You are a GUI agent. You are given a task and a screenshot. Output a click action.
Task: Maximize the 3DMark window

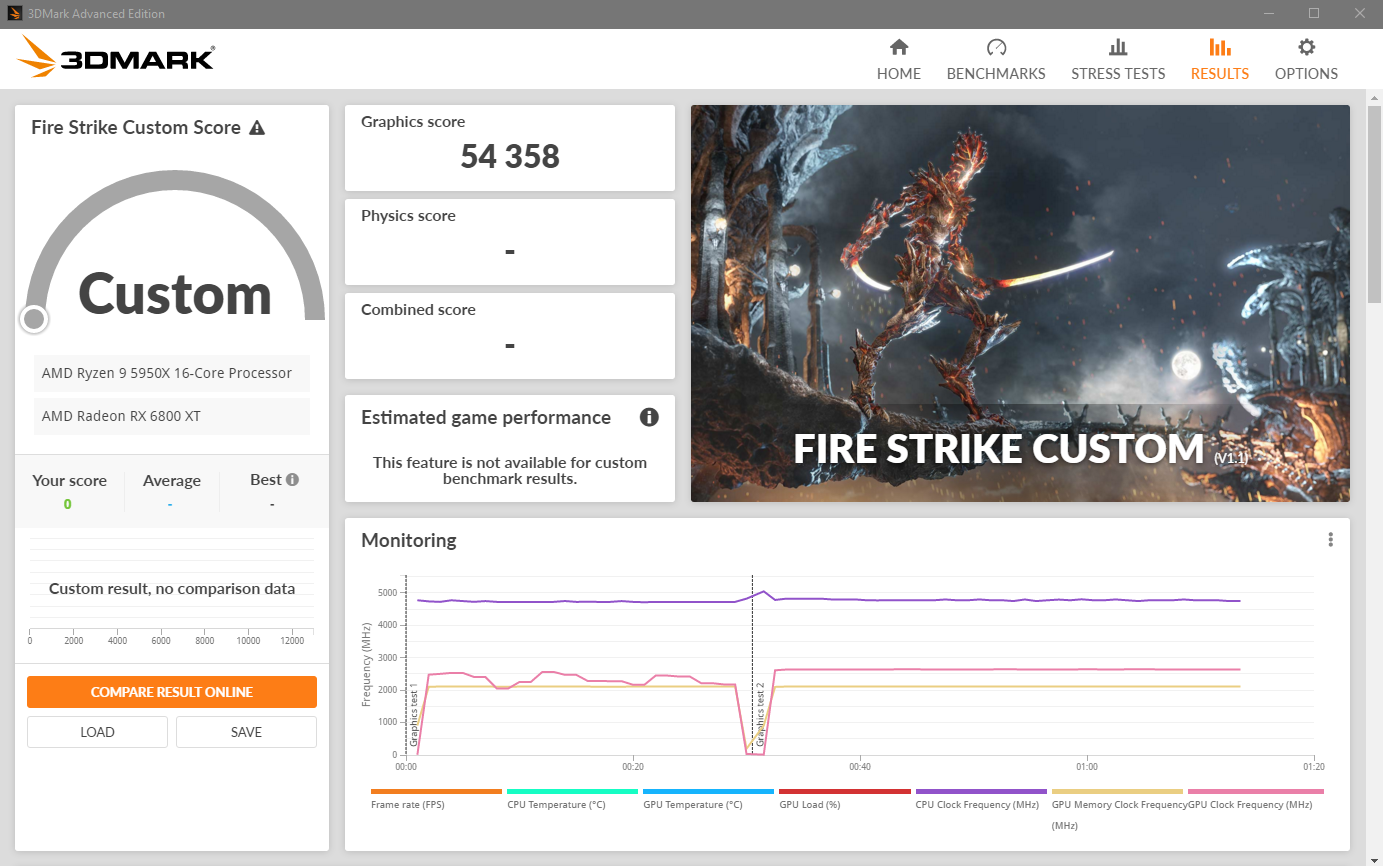pyautogui.click(x=1314, y=14)
